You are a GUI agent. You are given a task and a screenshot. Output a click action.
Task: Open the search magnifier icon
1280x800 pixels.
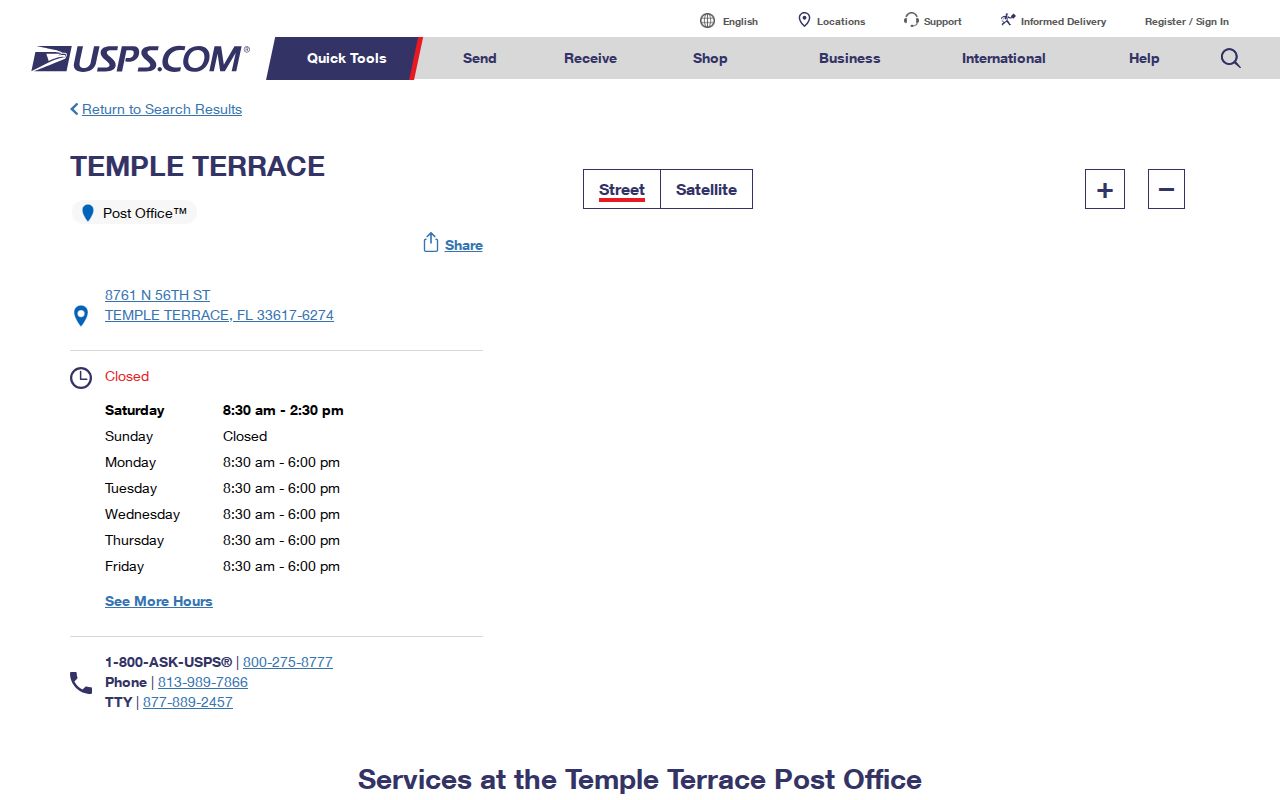tap(1231, 58)
